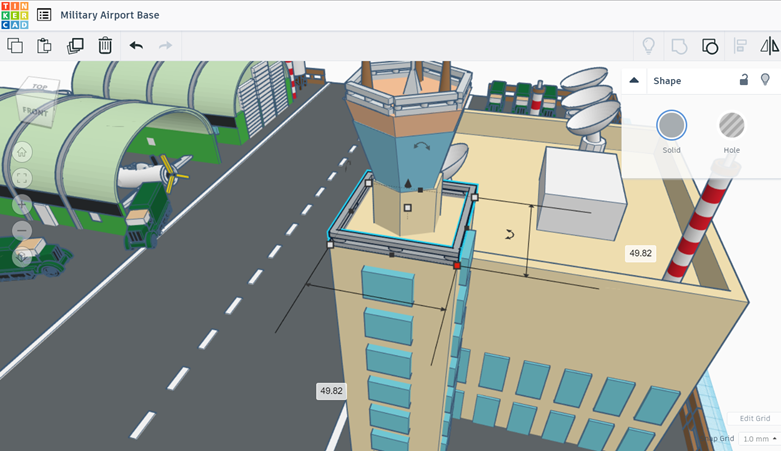This screenshot has width=781, height=451.
Task: Click the red corner resize handle
Action: coord(457,266)
